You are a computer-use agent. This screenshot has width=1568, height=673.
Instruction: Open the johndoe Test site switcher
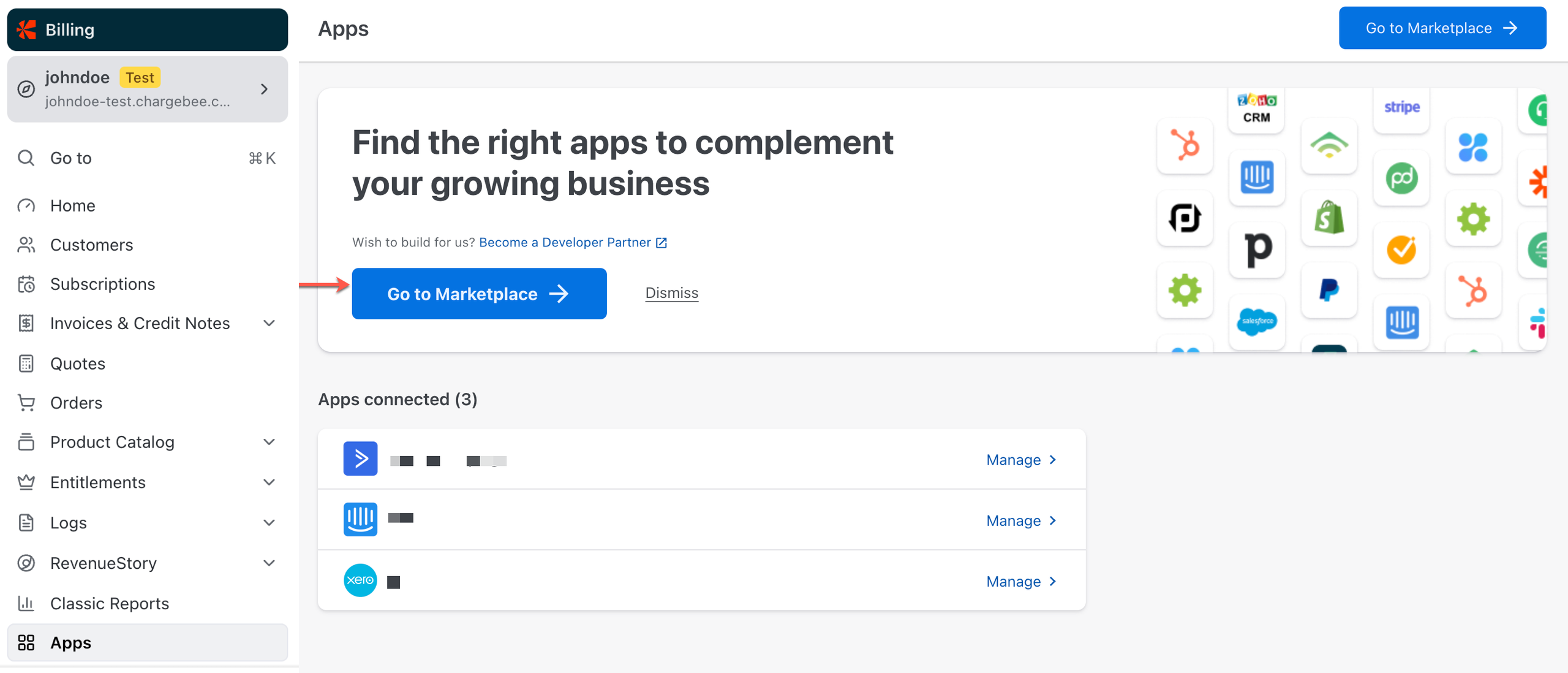[147, 89]
